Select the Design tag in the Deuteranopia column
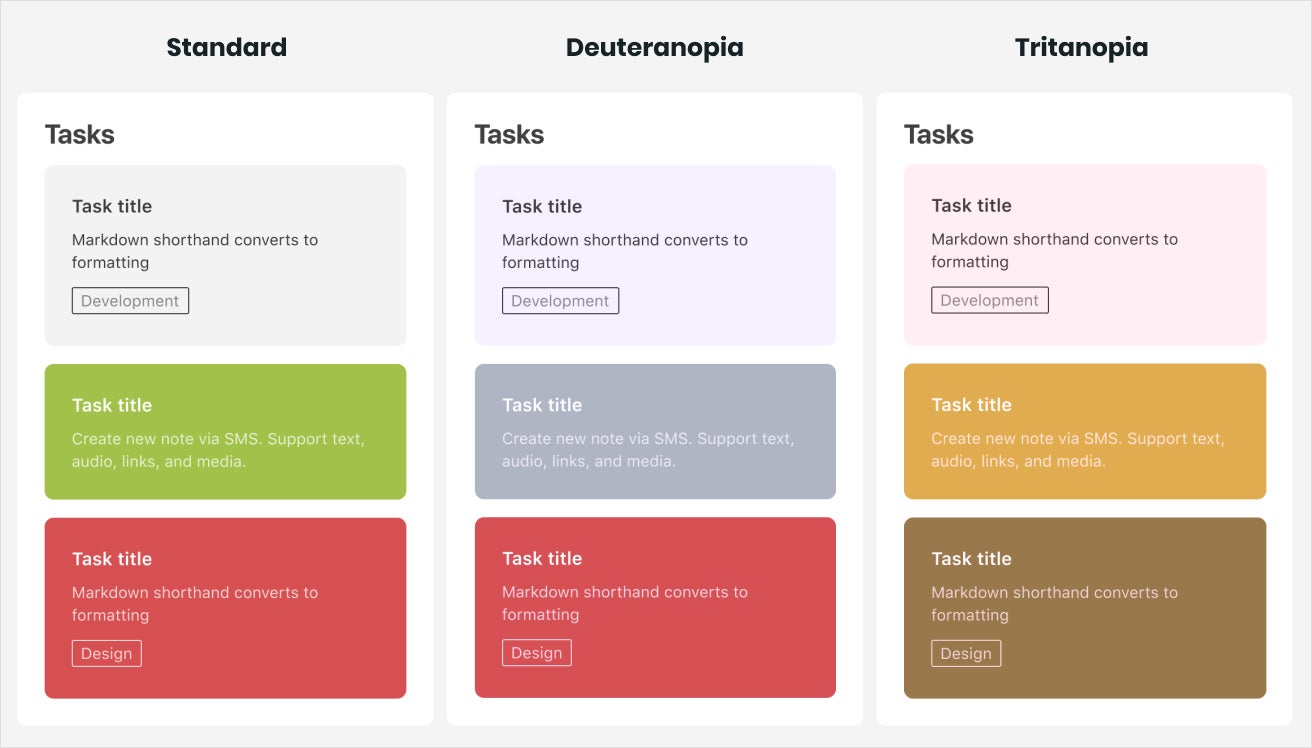Screen dimensions: 1312x748 coord(536,652)
